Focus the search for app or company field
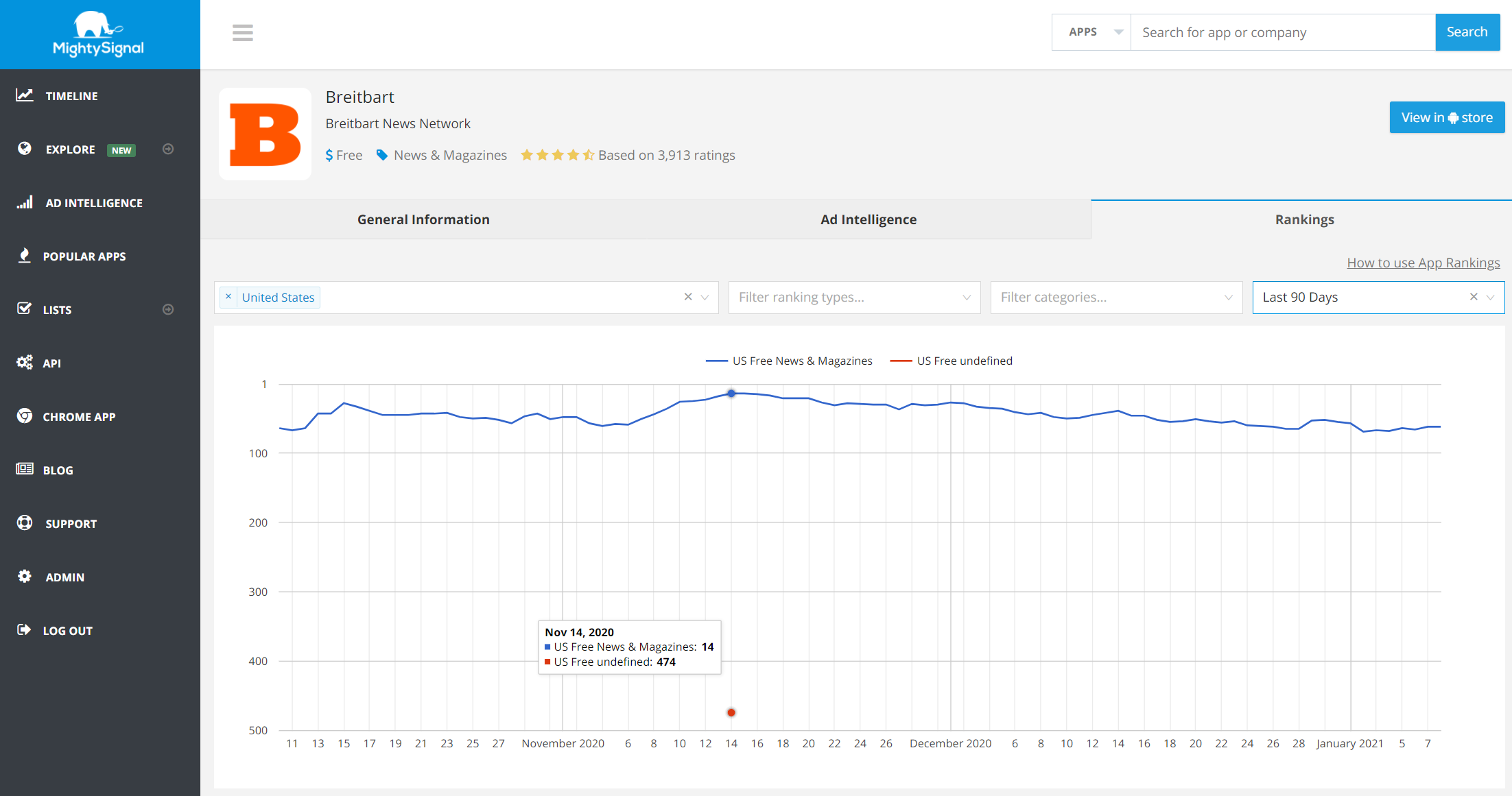Screen dimensions: 1512x796 point(1283,32)
